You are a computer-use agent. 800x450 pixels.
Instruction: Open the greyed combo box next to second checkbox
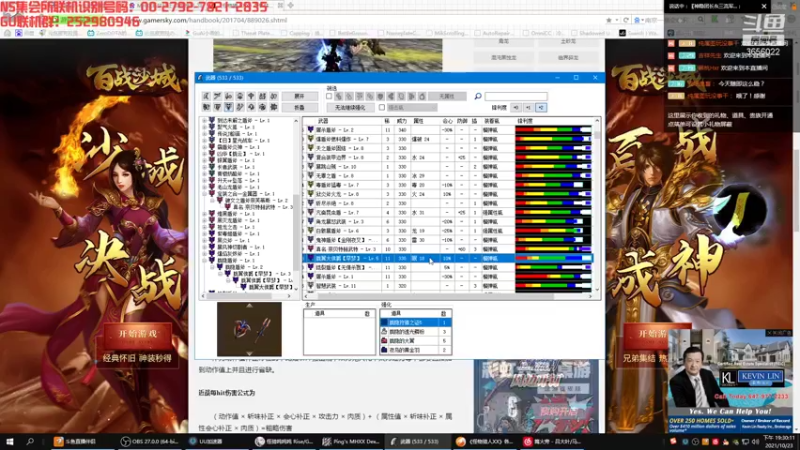click(412, 108)
